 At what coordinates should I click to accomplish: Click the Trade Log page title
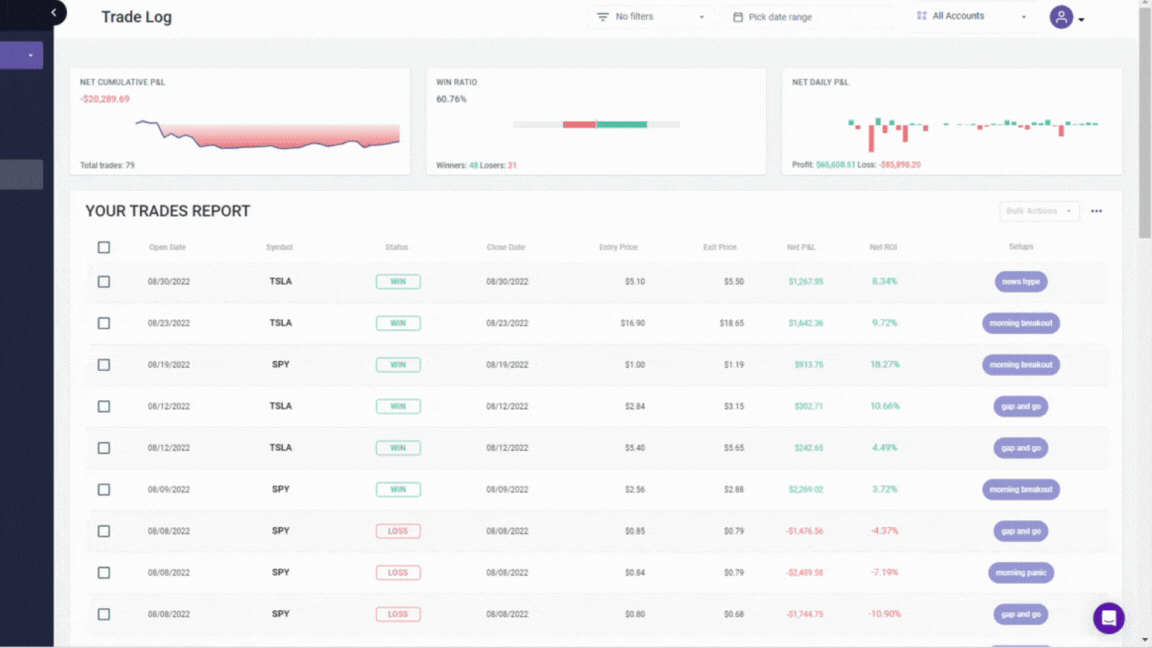pos(137,17)
